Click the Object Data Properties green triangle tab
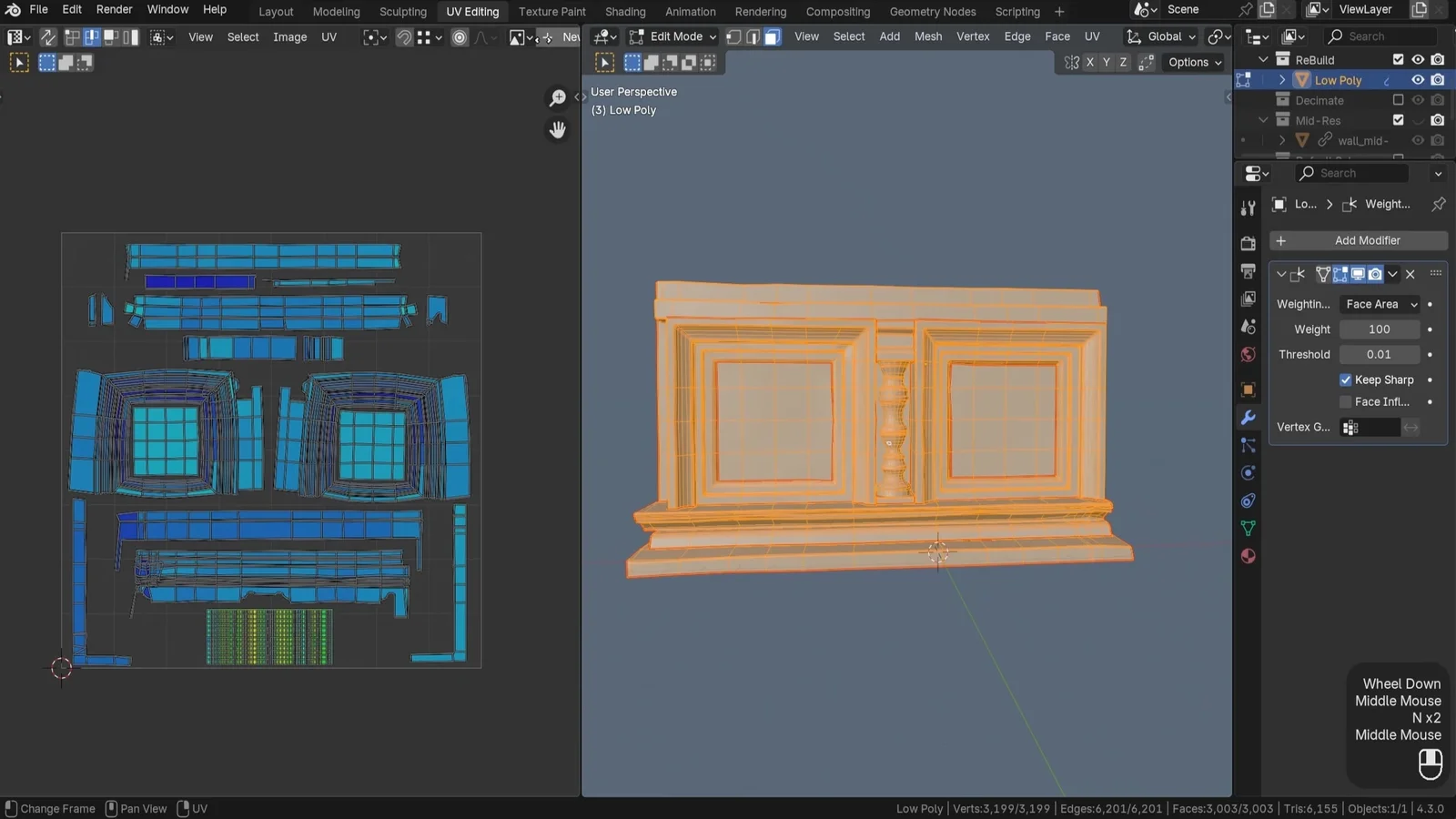Screen dimensions: 1456x819 (x=1248, y=528)
